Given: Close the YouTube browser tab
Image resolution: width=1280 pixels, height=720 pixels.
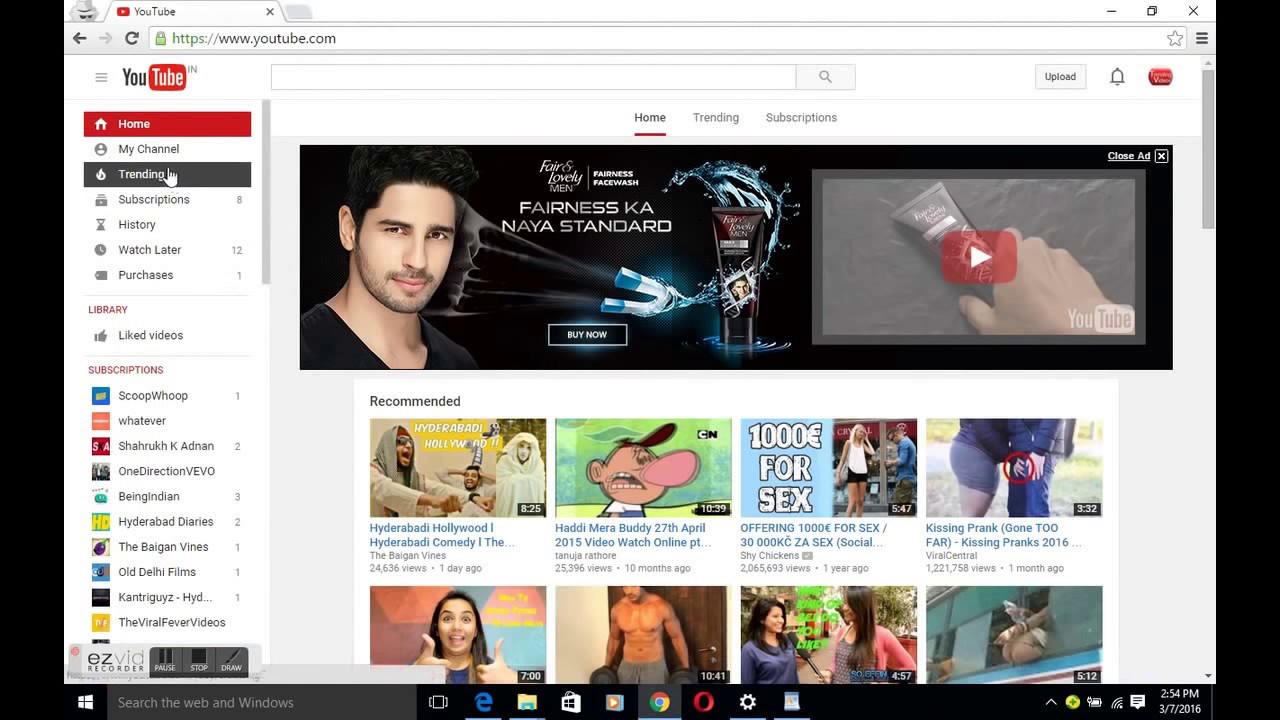Looking at the screenshot, I should [270, 12].
